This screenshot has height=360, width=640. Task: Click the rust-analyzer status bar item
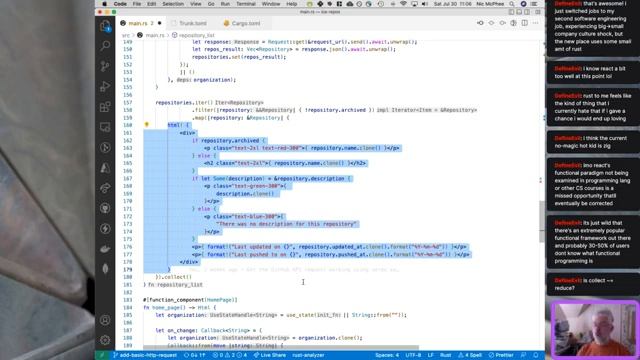[x=308, y=355]
